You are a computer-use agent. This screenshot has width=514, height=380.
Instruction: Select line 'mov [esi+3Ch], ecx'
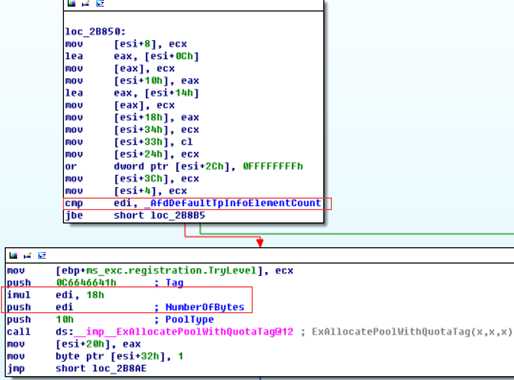[132, 179]
